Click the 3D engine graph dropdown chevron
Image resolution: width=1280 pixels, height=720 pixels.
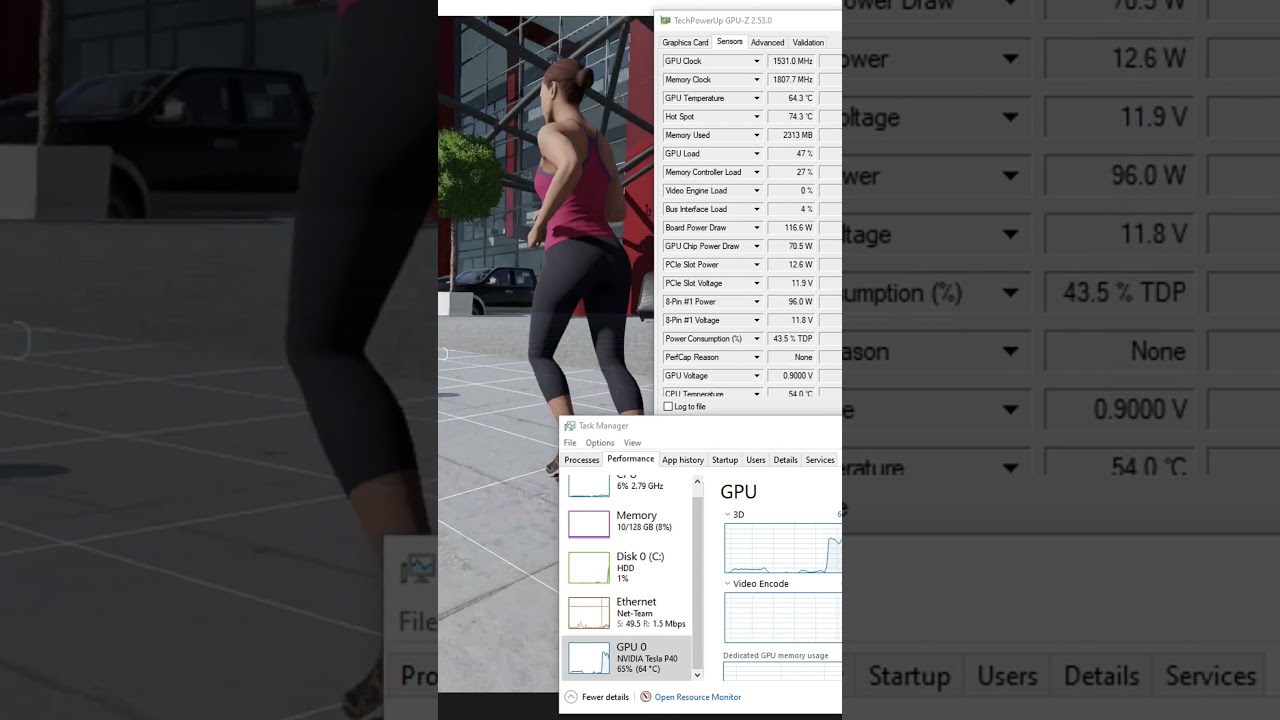tap(728, 515)
